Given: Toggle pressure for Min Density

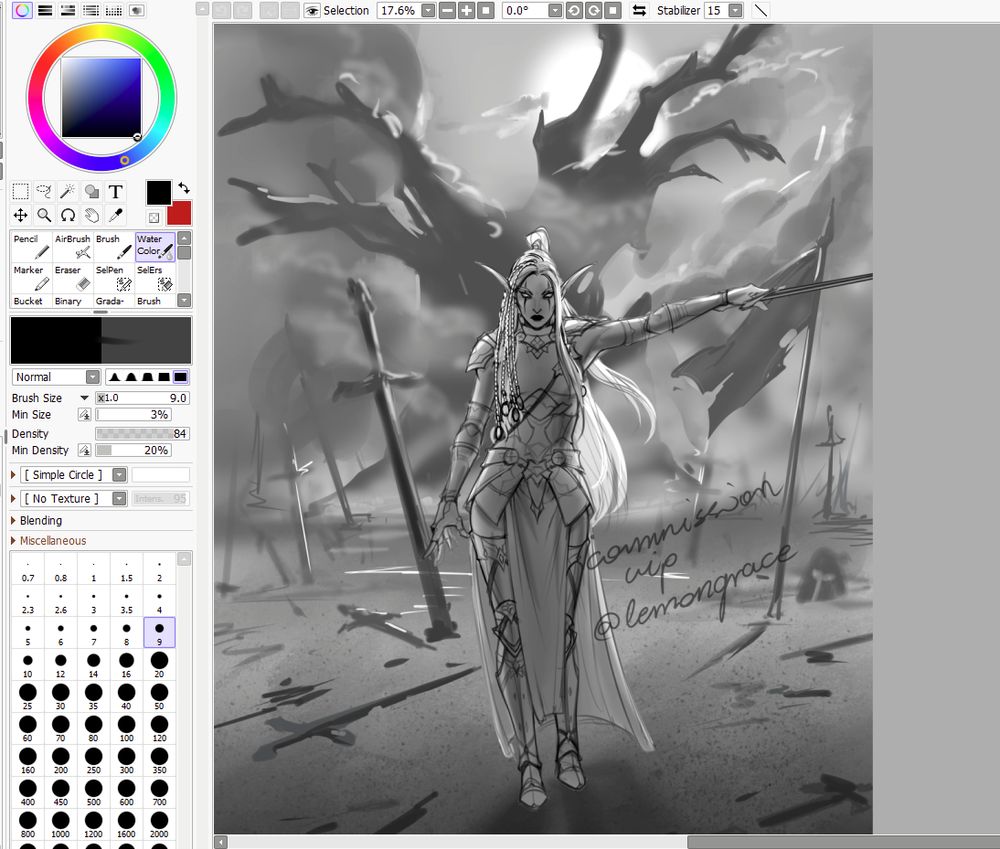Looking at the screenshot, I should (84, 450).
